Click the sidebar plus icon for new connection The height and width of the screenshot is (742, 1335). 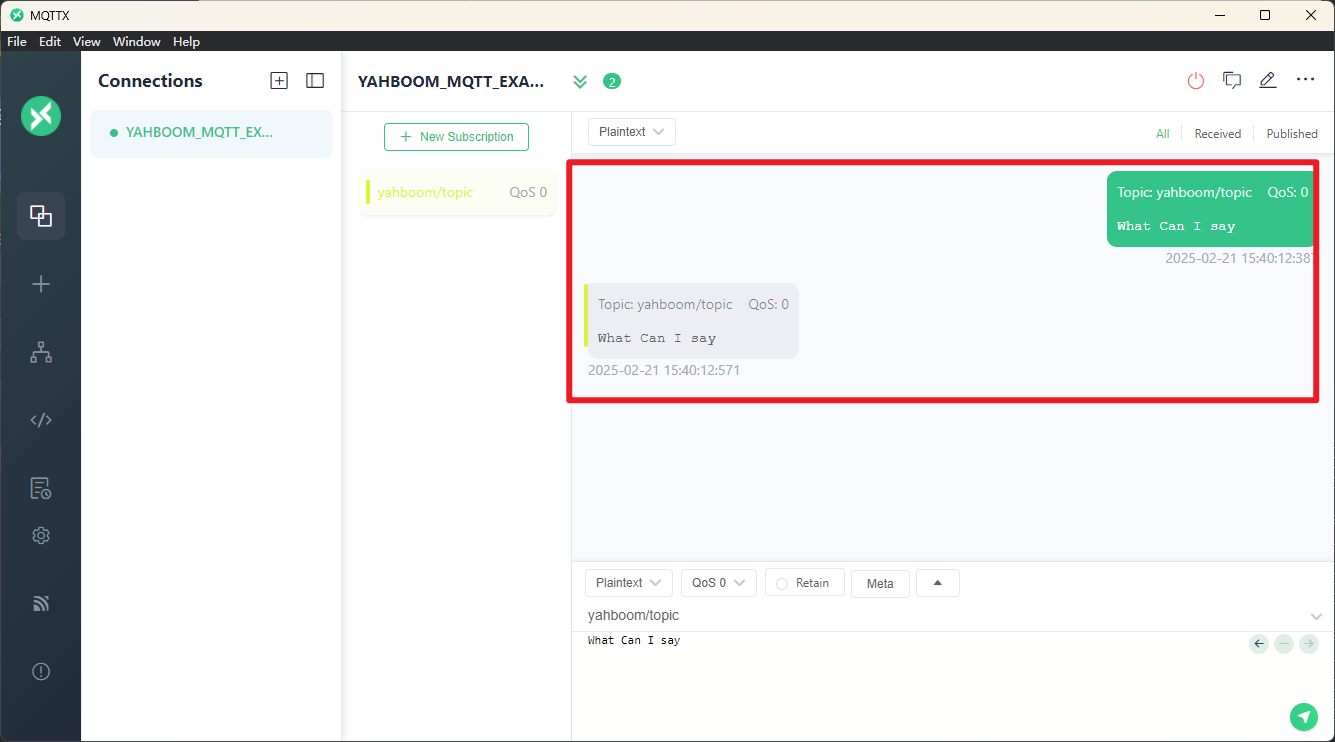pyautogui.click(x=41, y=284)
